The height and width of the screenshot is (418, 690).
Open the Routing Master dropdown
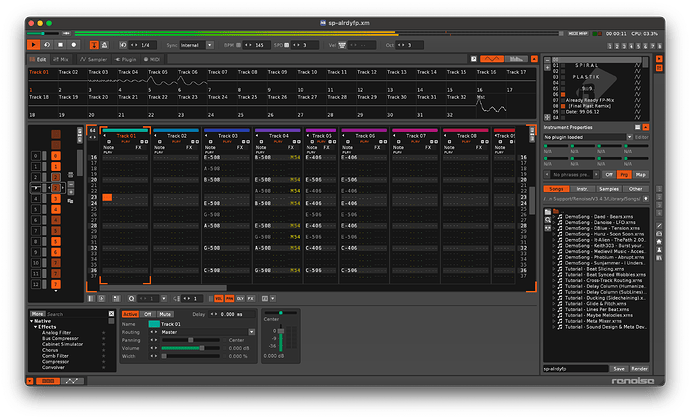click(251, 332)
